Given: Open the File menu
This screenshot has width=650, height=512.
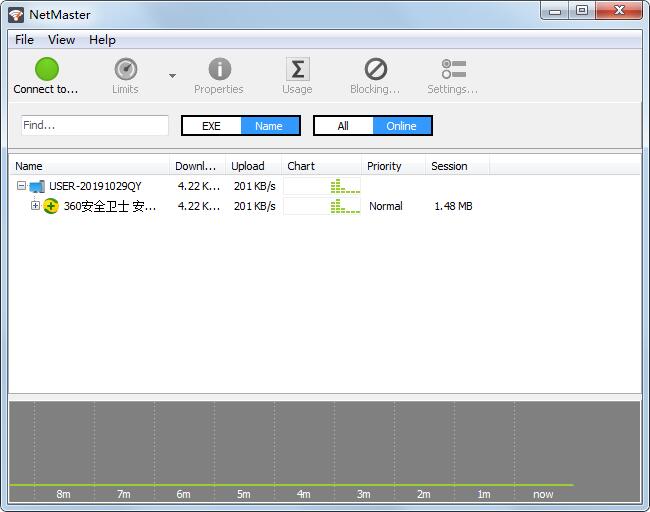Looking at the screenshot, I should (24, 40).
